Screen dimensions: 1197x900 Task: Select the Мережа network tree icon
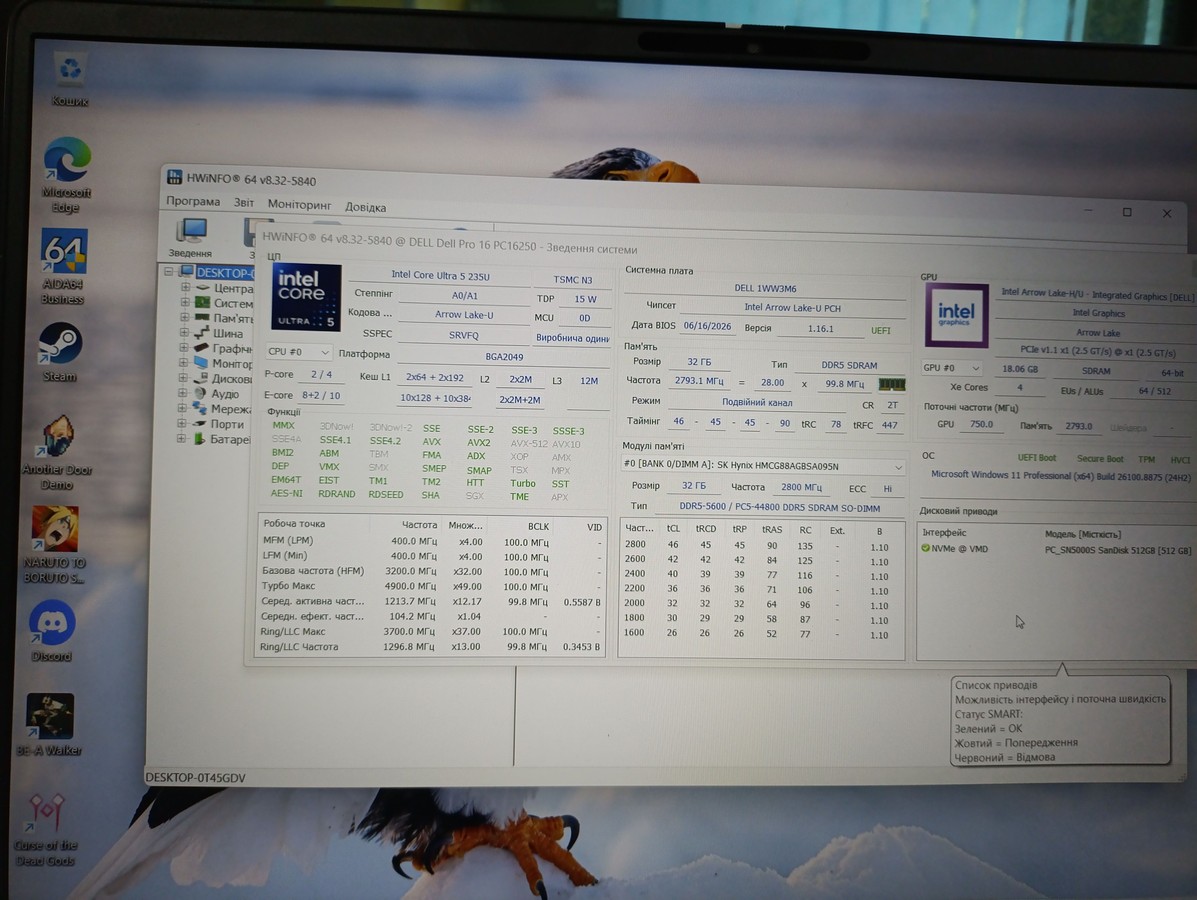pos(200,408)
